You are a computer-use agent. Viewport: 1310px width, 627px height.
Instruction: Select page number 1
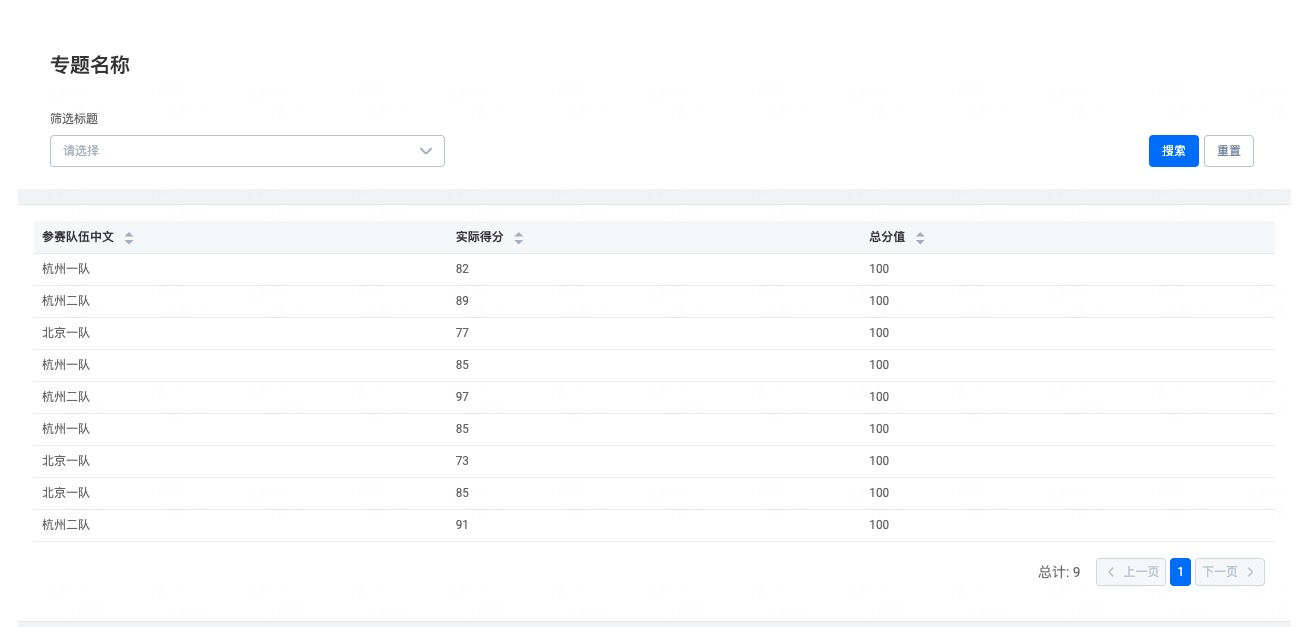1180,572
